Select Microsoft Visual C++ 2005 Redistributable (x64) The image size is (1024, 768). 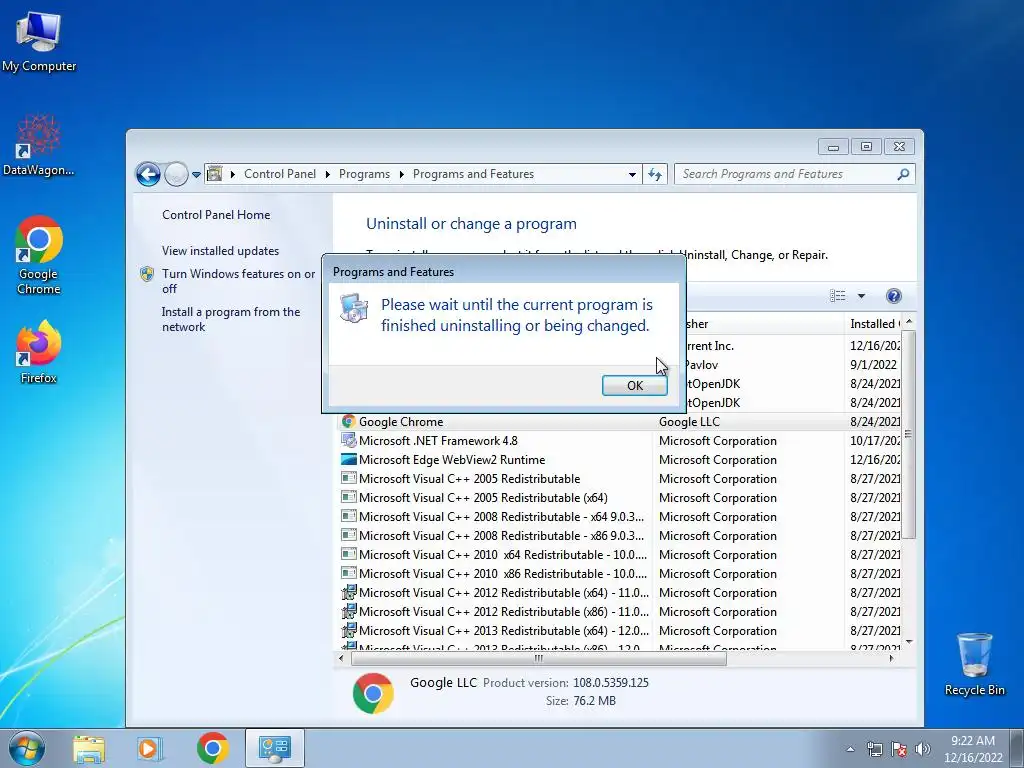tap(619, 498)
